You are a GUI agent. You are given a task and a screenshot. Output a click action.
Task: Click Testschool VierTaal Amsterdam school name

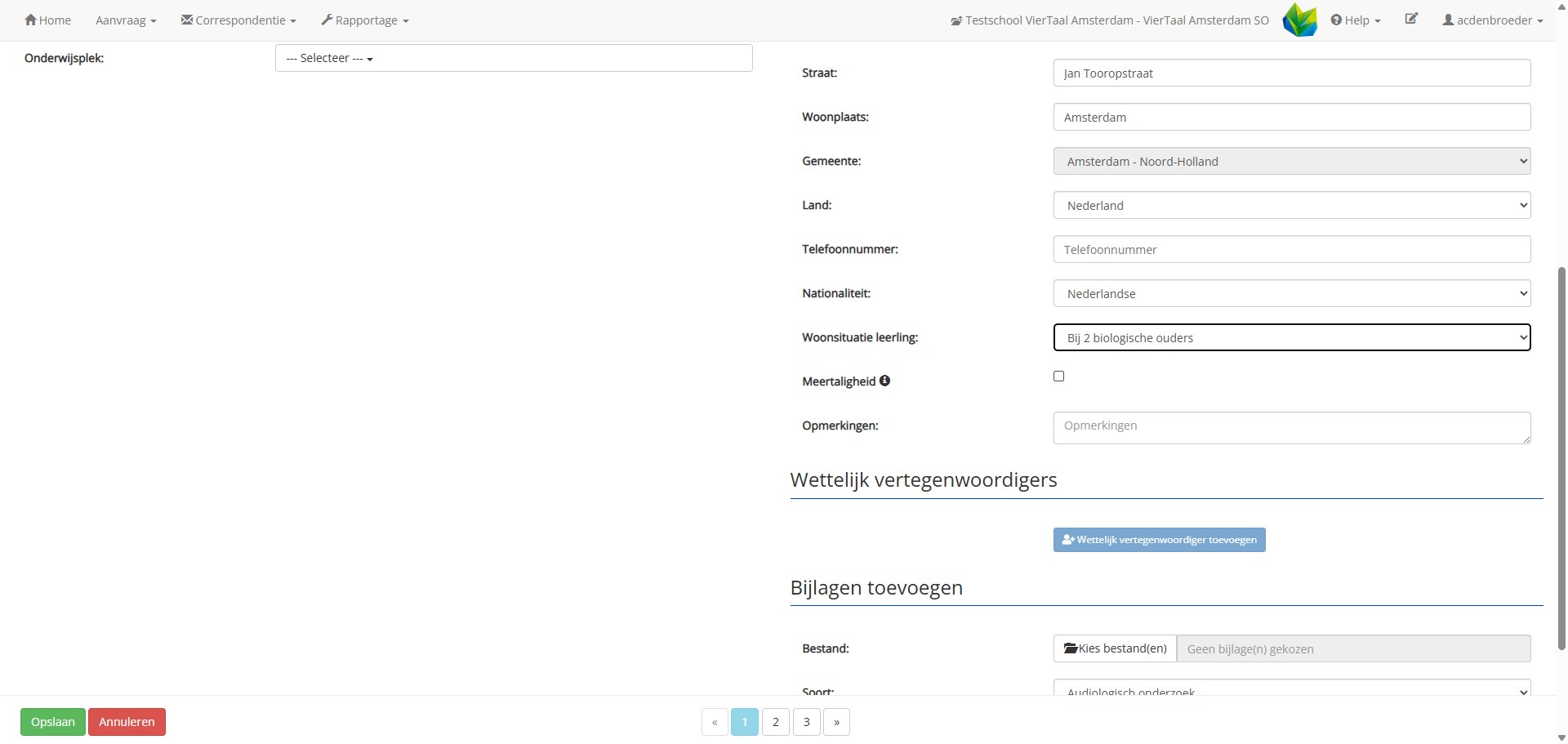click(1110, 20)
